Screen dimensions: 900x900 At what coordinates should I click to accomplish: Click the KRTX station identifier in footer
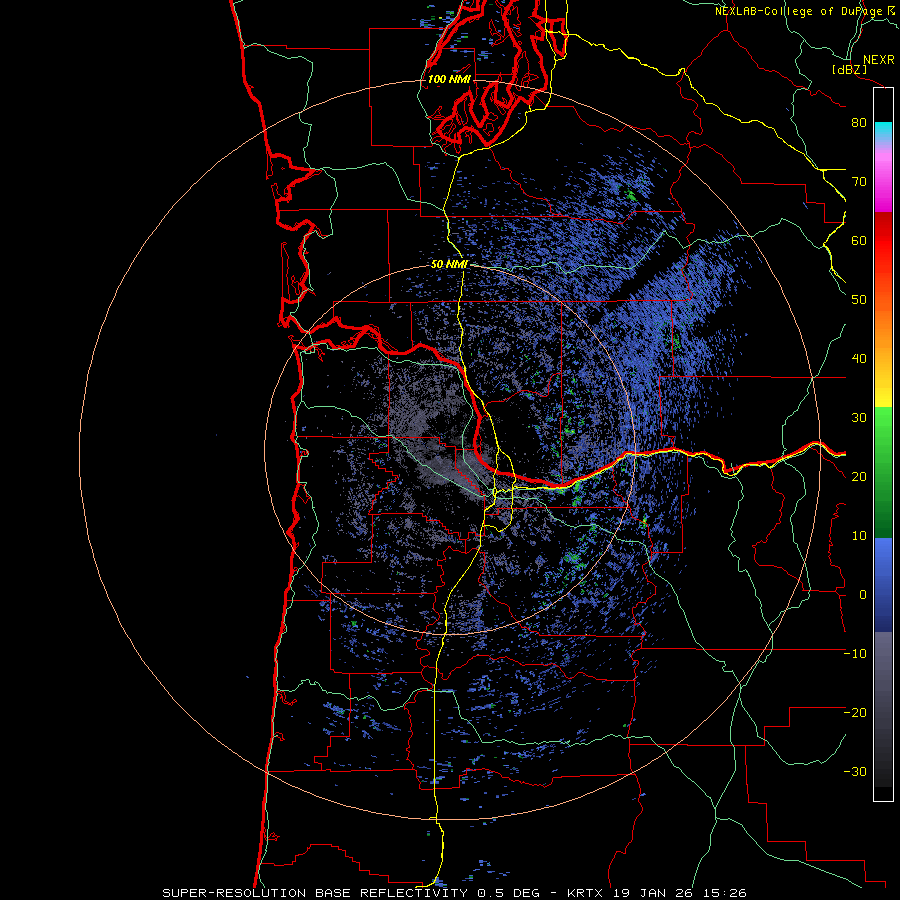[x=585, y=893]
